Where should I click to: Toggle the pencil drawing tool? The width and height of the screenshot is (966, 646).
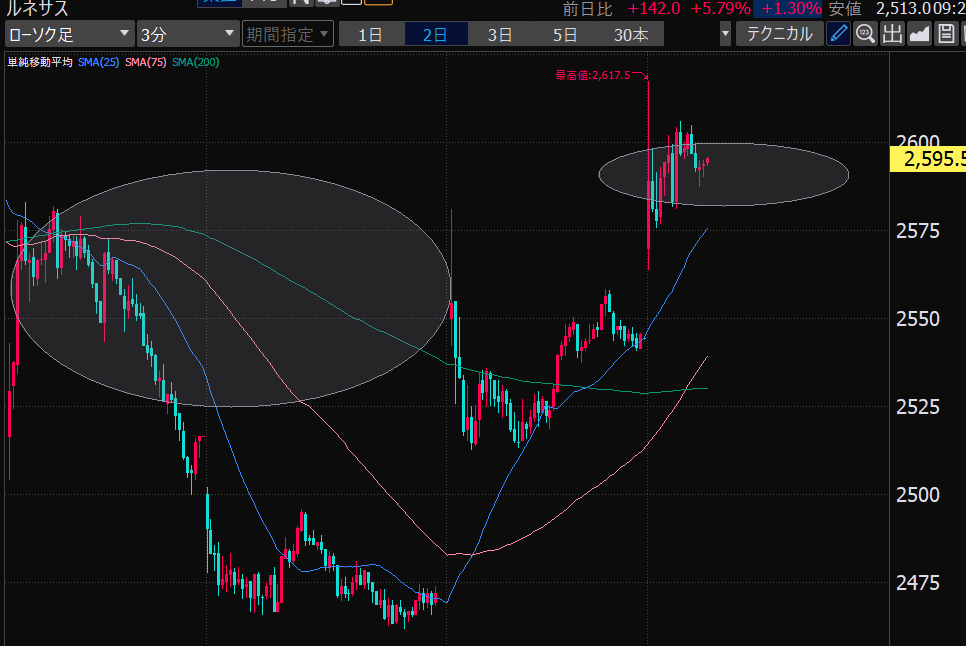(x=839, y=34)
